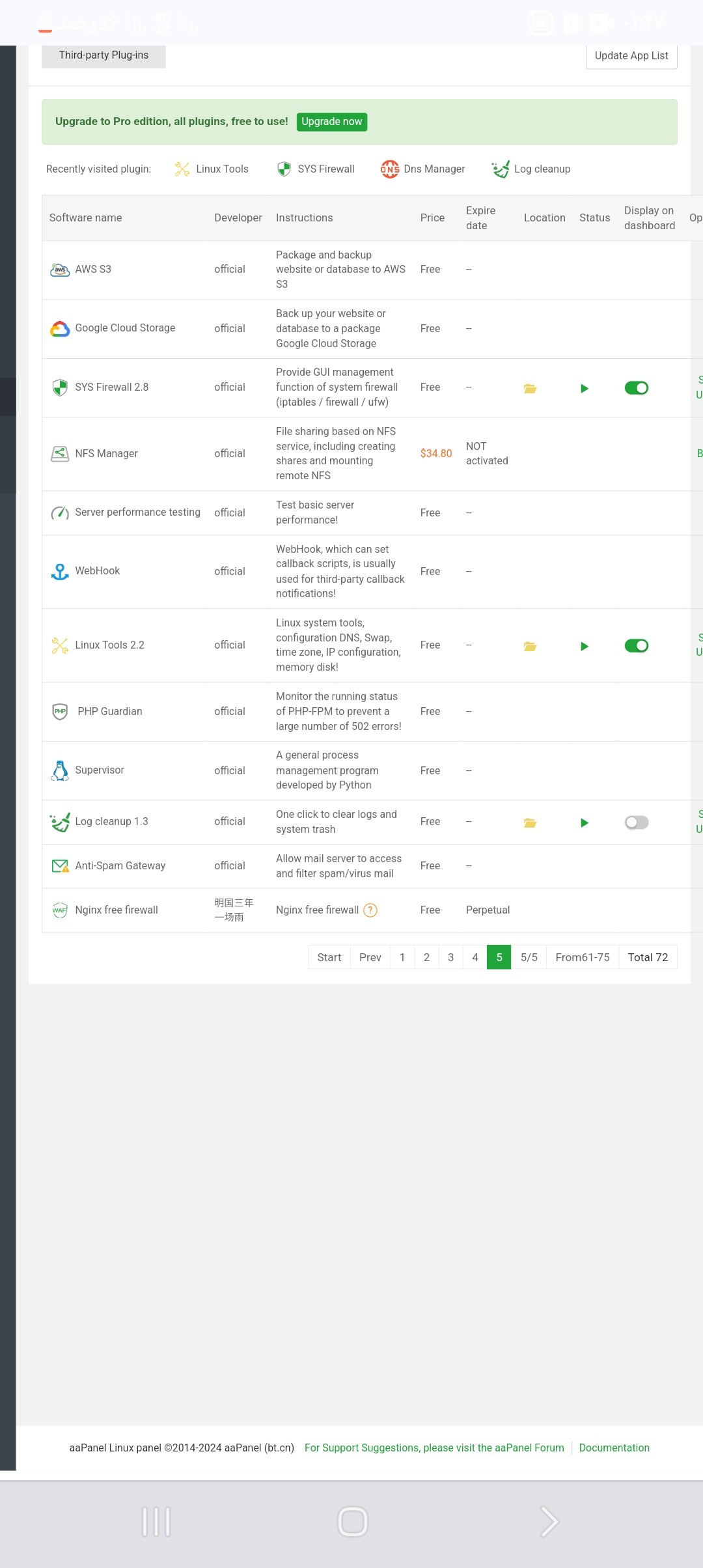Go to page 4 of plugin list
Screen dimensions: 703x1568
click(475, 957)
